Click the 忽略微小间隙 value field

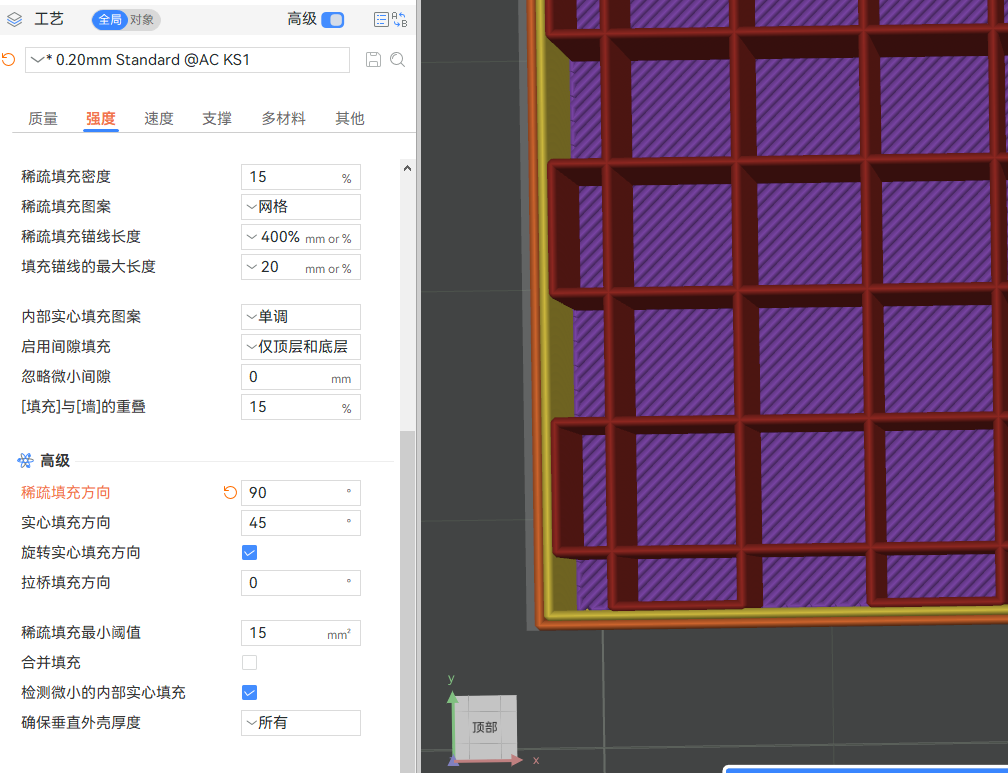(x=301, y=377)
